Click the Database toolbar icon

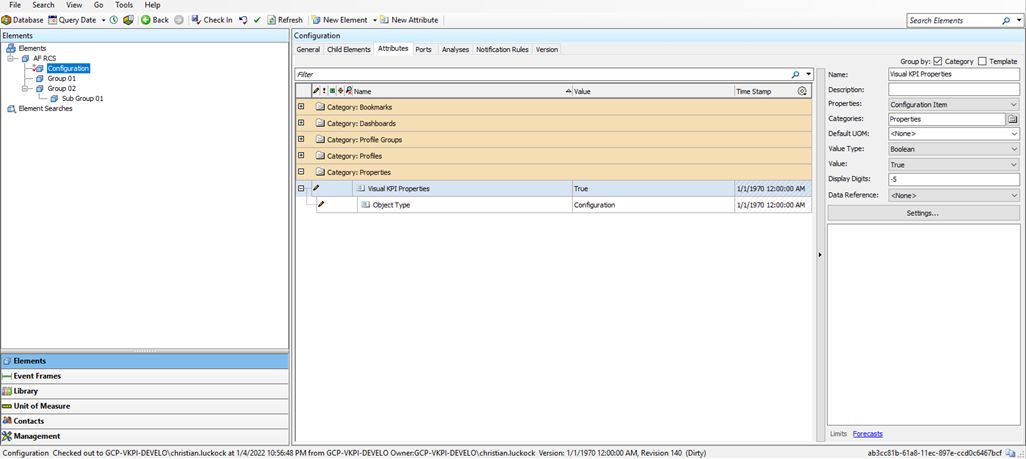7,20
